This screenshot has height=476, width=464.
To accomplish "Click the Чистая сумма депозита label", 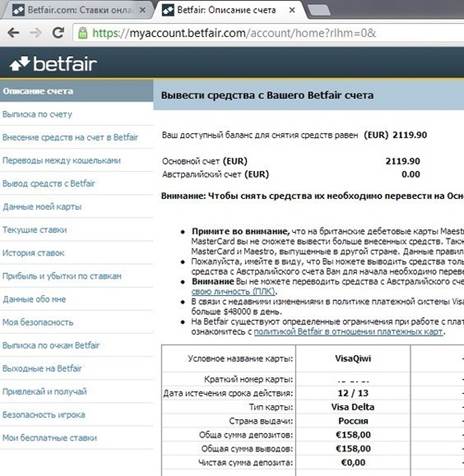I will [x=246, y=463].
